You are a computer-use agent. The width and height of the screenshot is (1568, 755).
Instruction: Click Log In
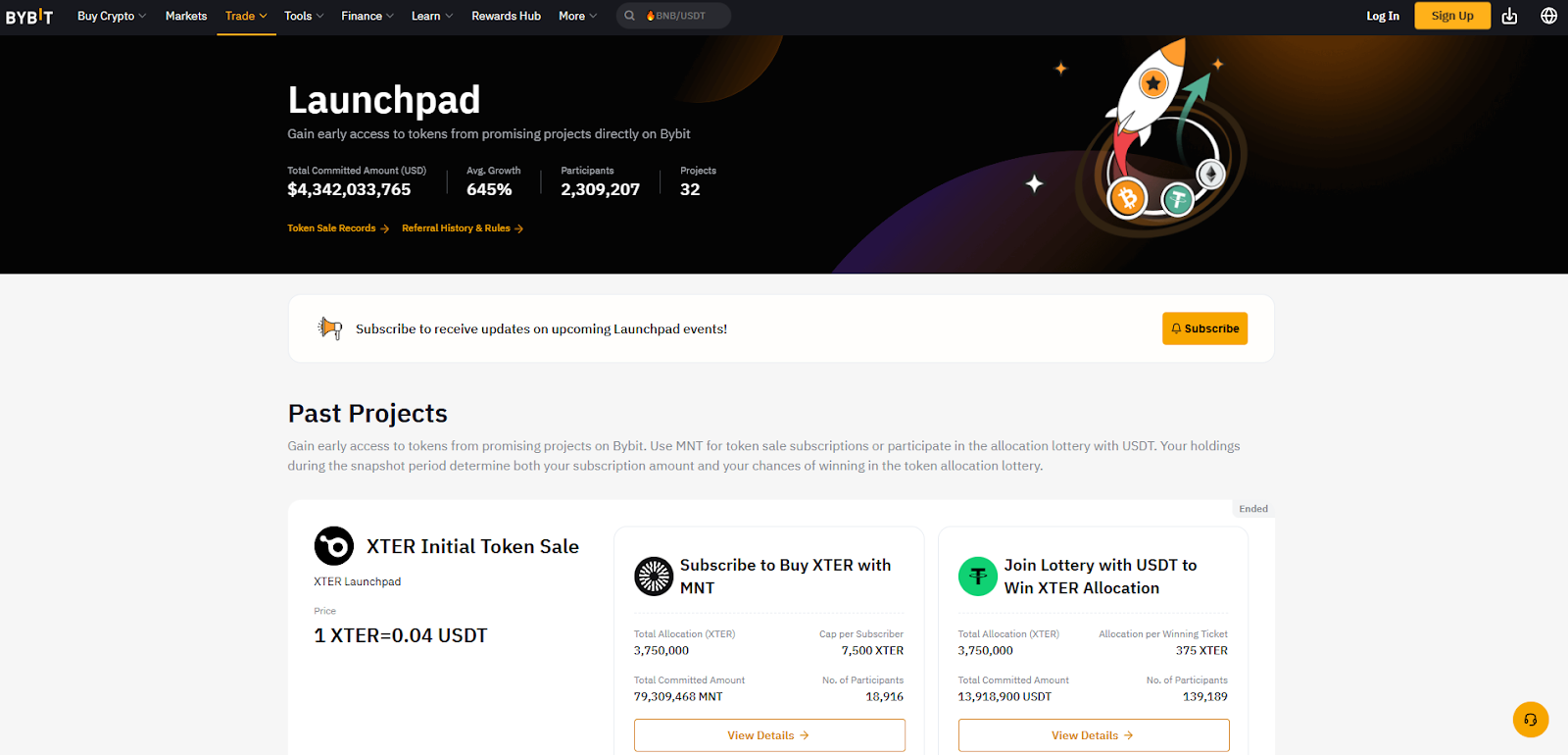click(x=1383, y=16)
